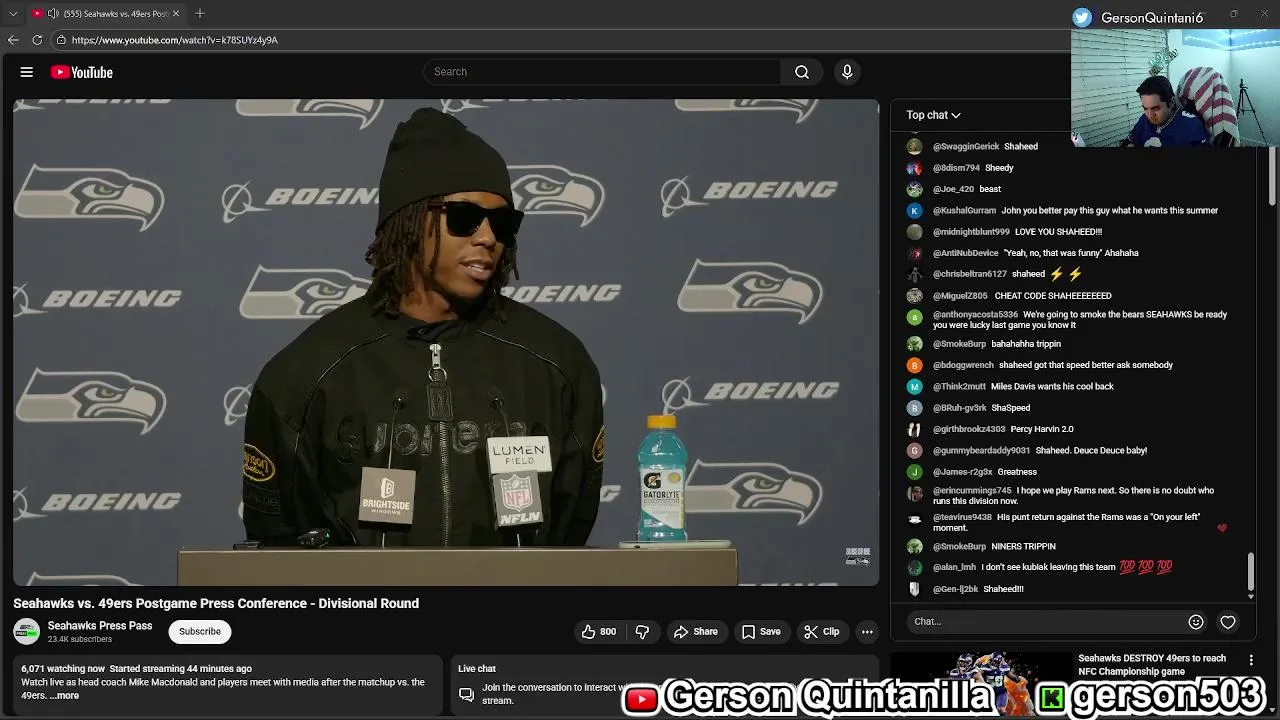The width and height of the screenshot is (1280, 720).
Task: Like the video with thumbs up
Action: point(599,631)
